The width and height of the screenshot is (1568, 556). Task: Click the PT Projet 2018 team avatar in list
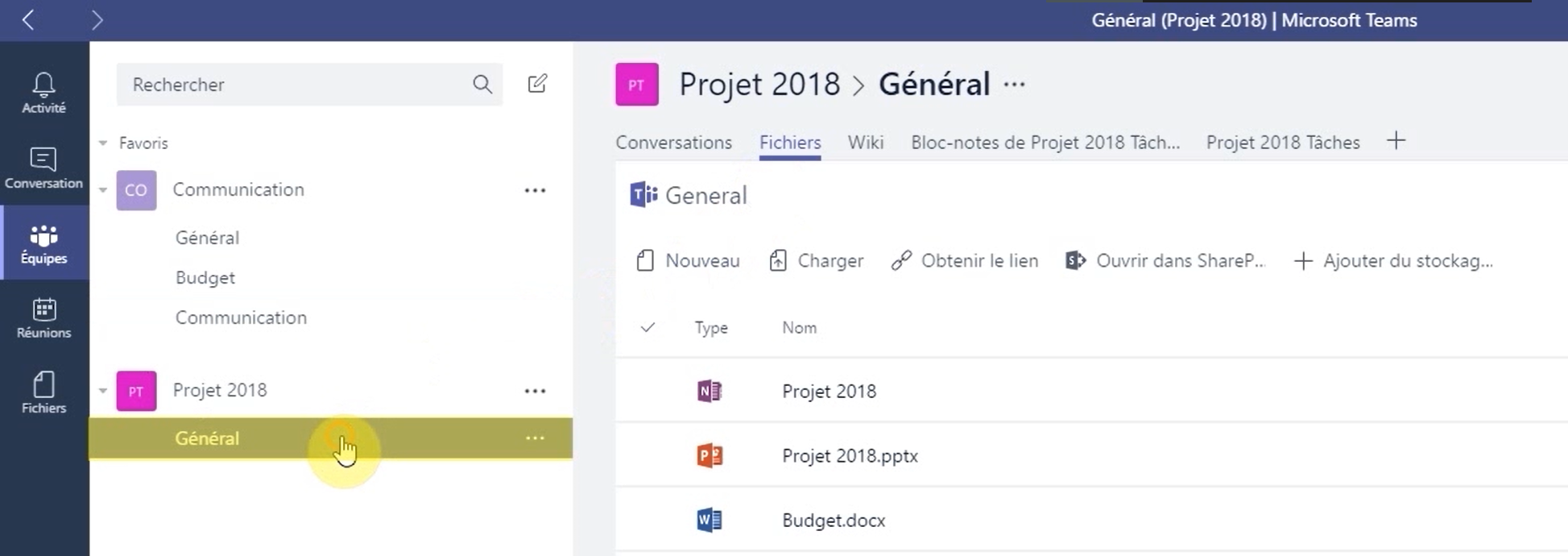(x=136, y=391)
